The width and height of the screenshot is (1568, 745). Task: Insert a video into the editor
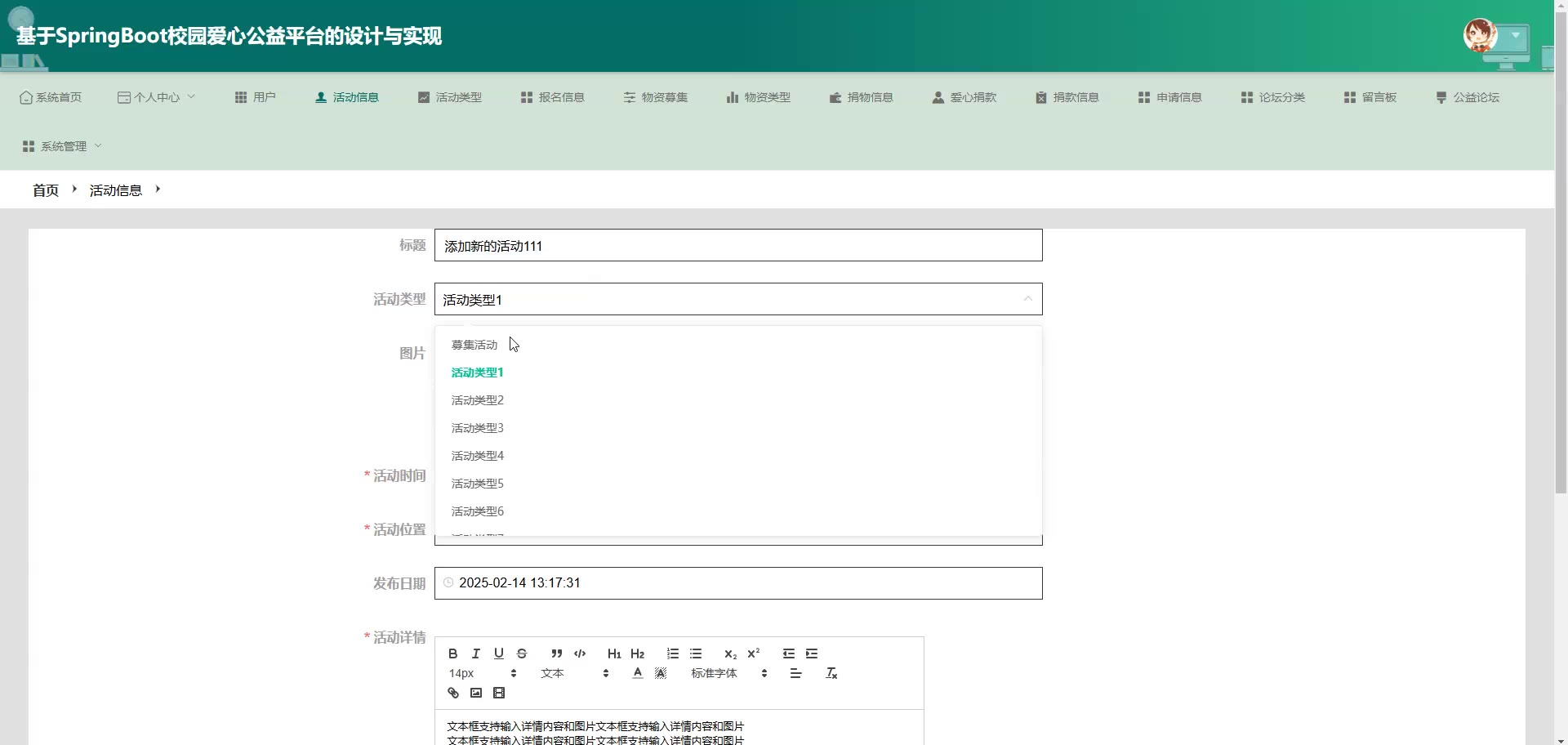coord(499,693)
